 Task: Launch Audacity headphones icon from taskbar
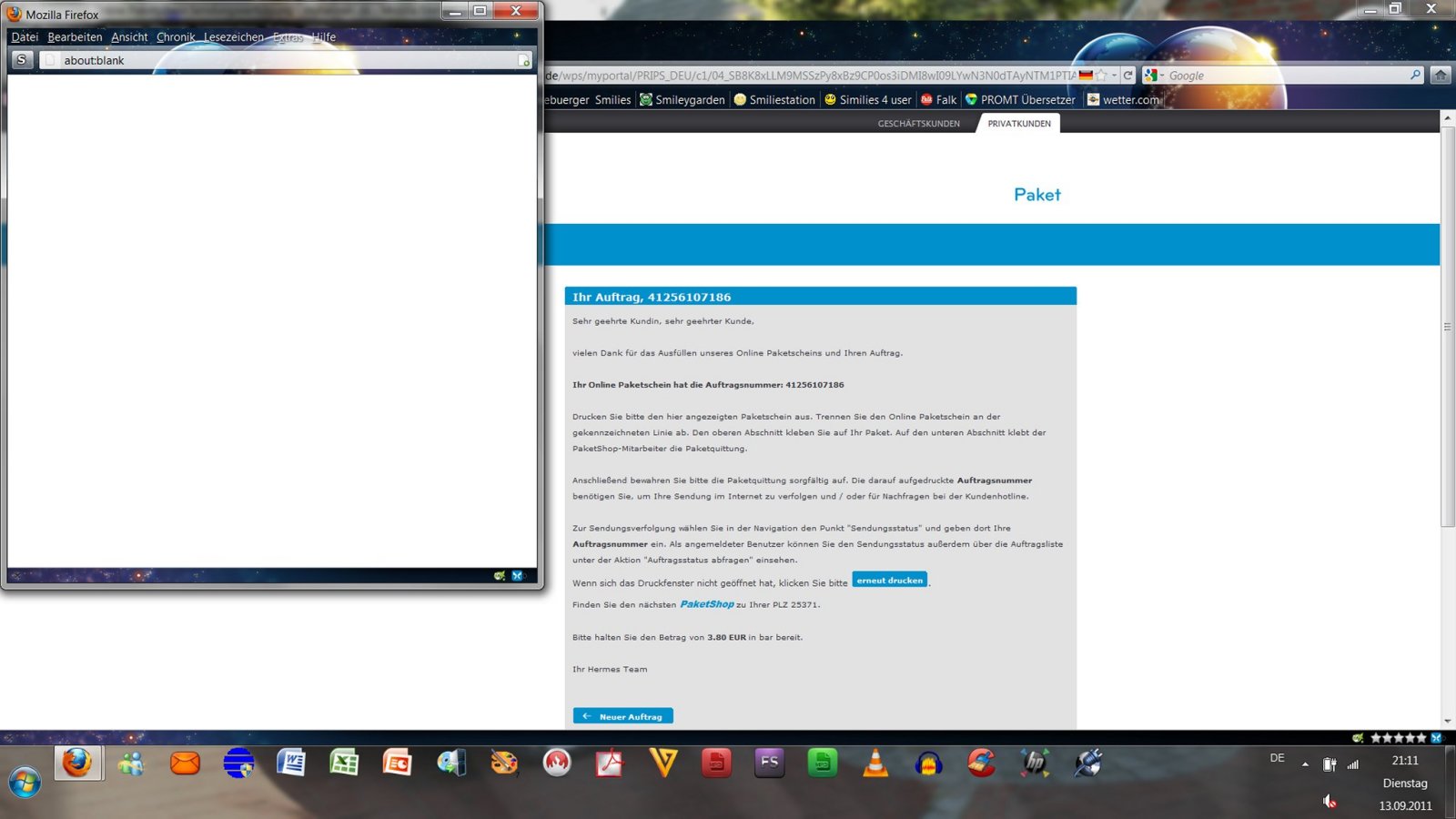(928, 763)
